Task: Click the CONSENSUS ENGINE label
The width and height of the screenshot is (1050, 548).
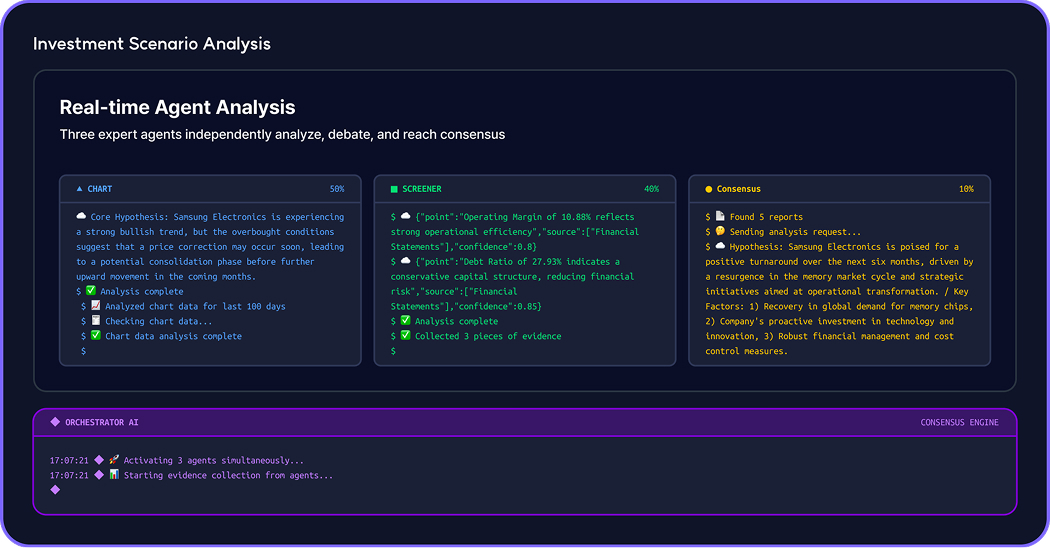Action: [x=959, y=423]
